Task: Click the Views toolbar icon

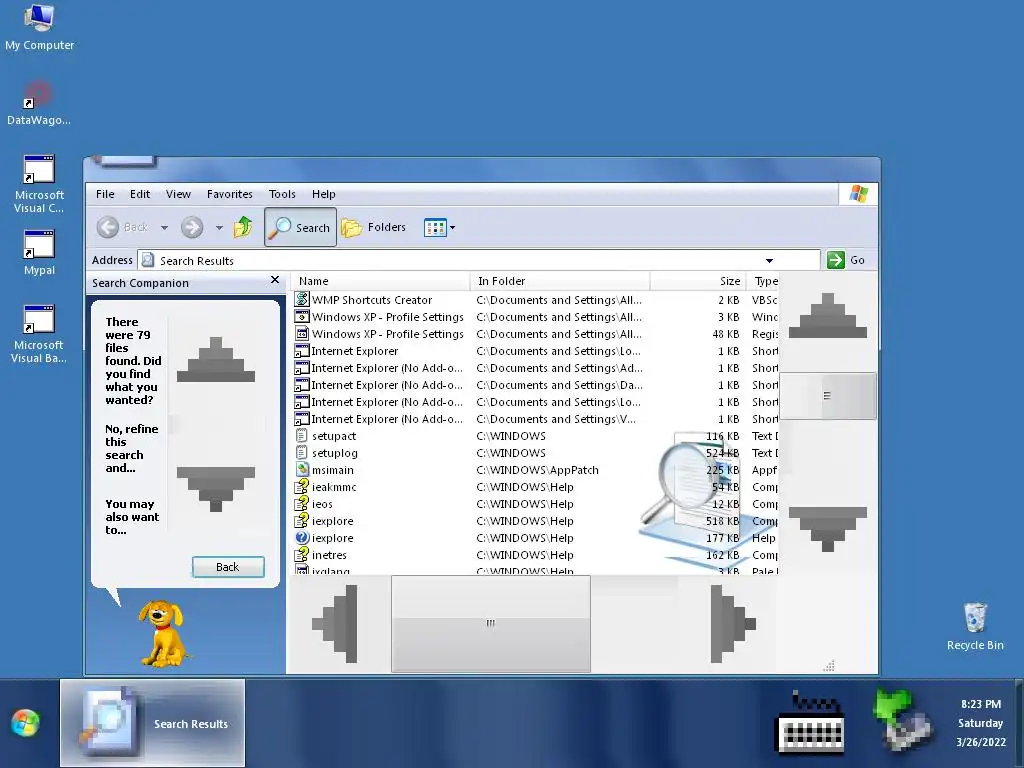Action: pos(435,227)
